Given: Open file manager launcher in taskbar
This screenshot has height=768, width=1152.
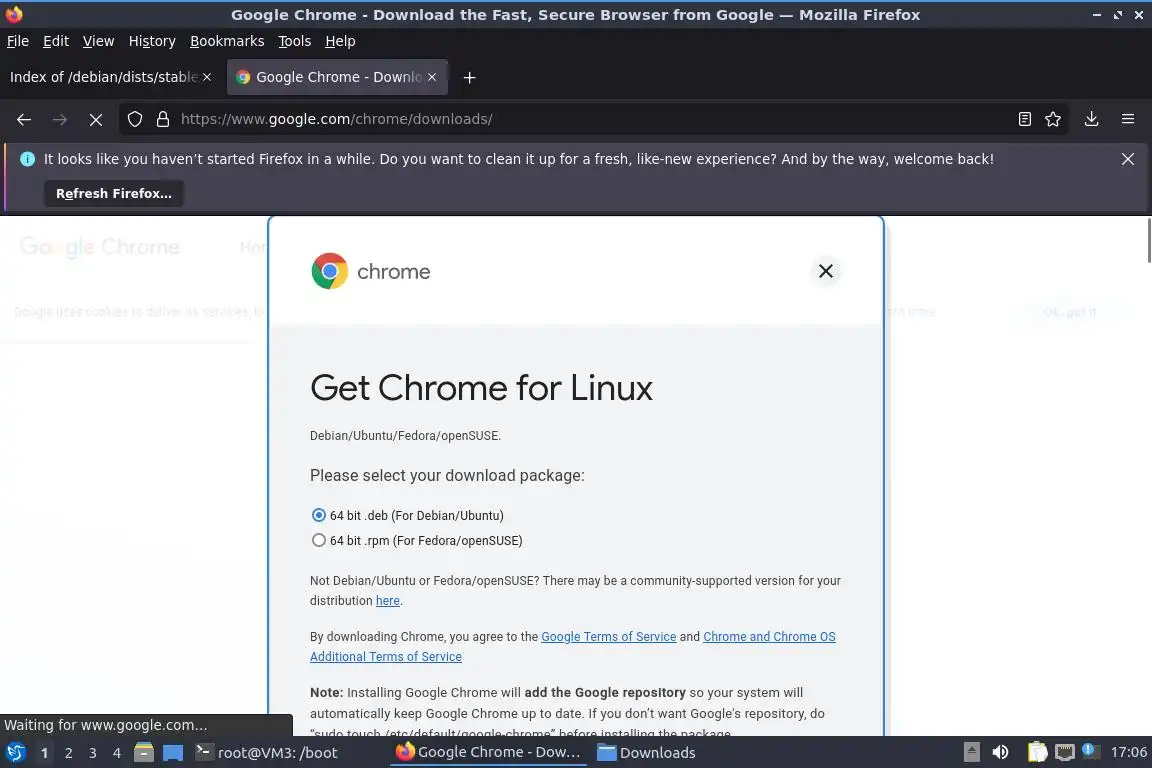Looking at the screenshot, I should 144,753.
